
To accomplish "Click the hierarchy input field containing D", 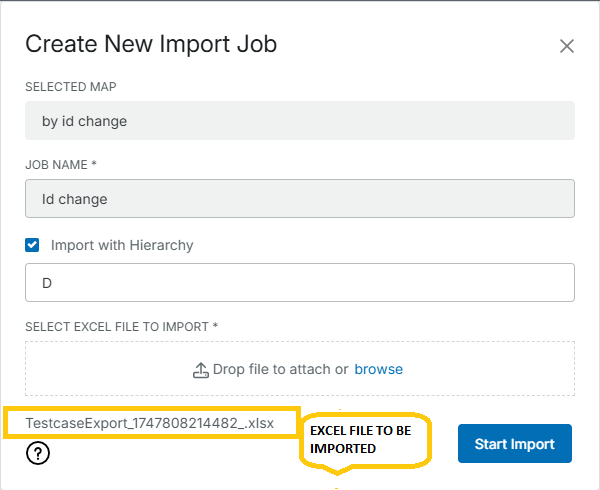I will point(299,283).
